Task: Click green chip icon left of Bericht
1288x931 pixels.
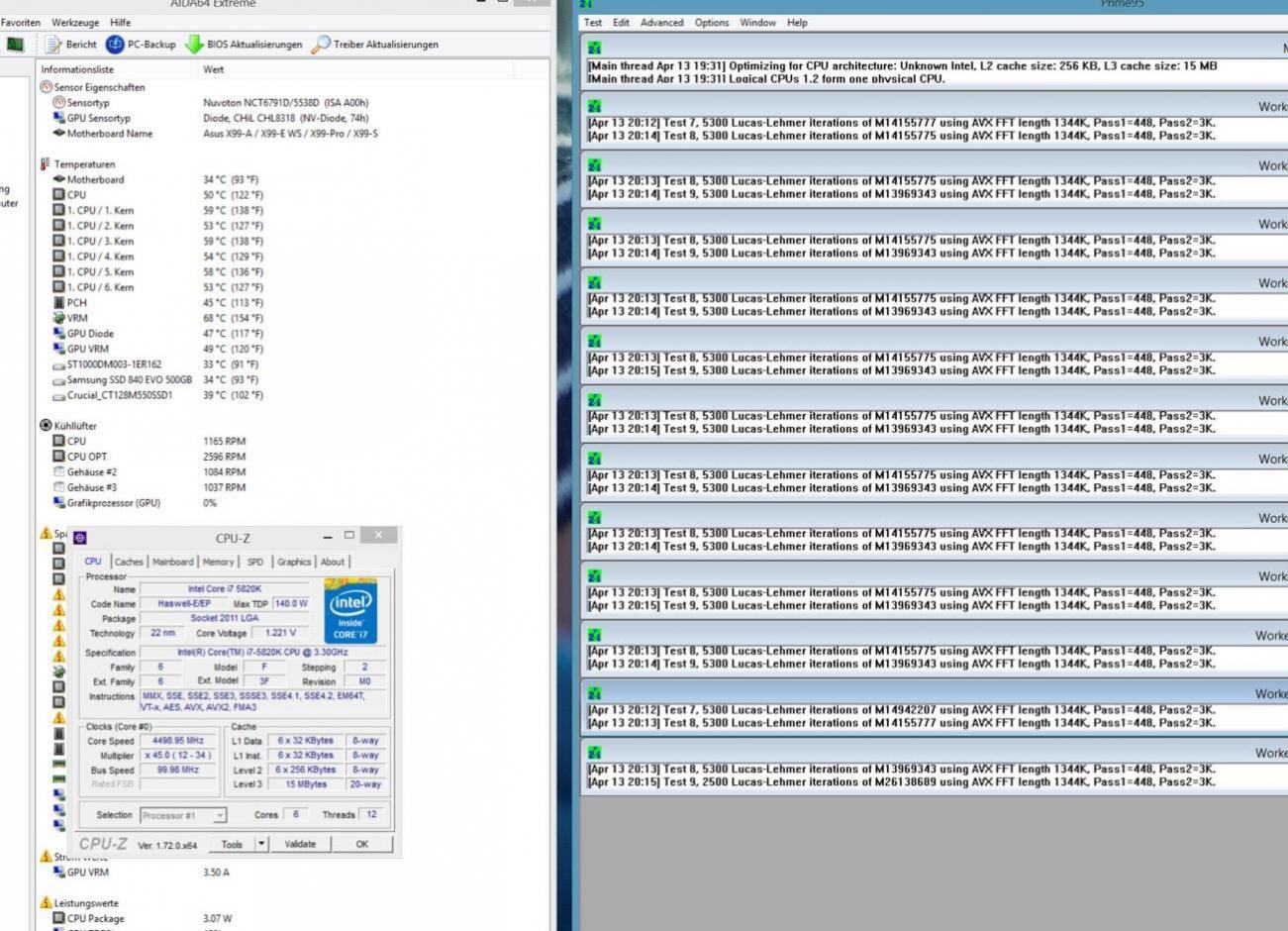Action: [15, 45]
